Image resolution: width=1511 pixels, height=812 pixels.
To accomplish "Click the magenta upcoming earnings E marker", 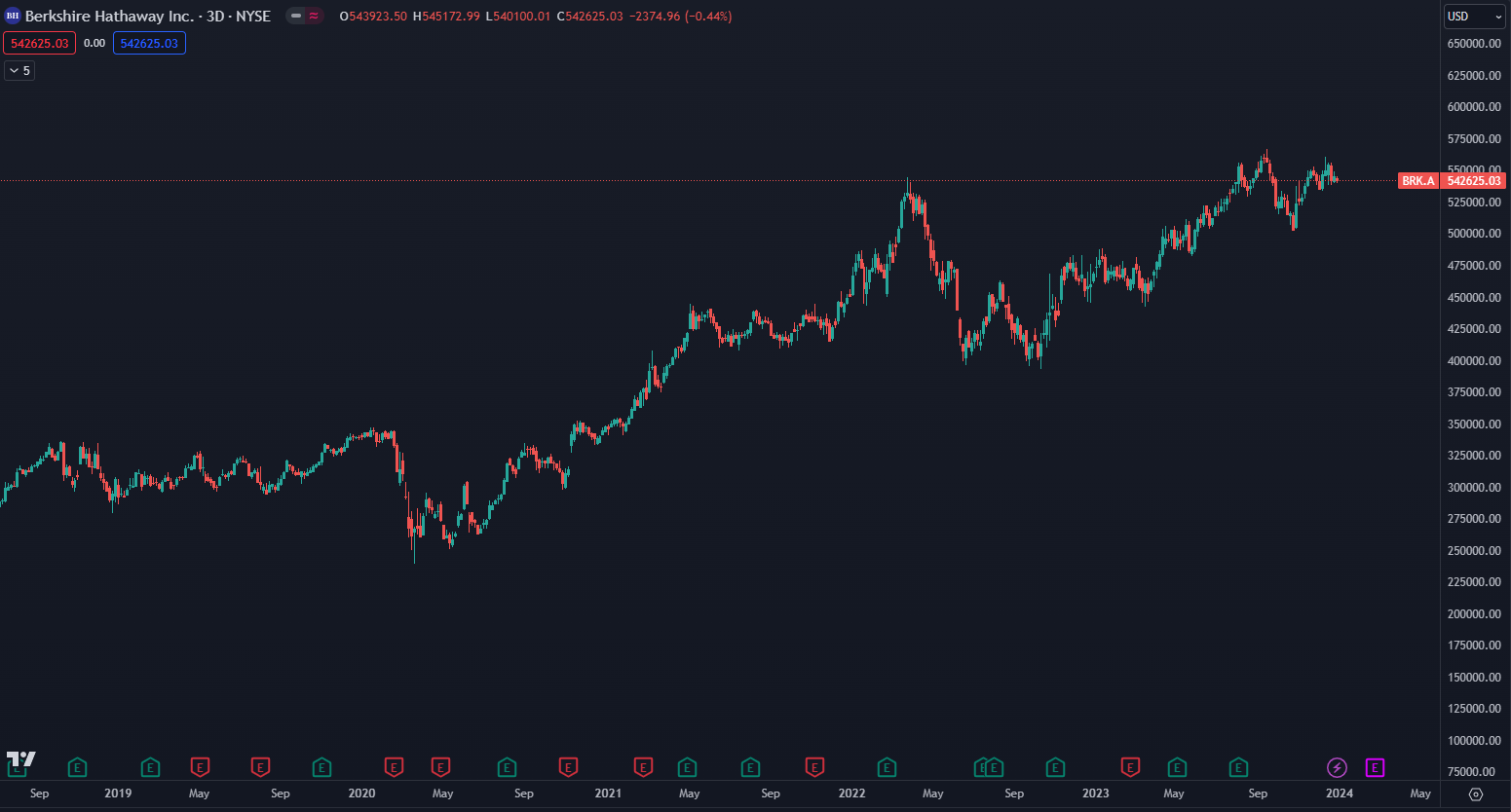I will pos(1375,768).
